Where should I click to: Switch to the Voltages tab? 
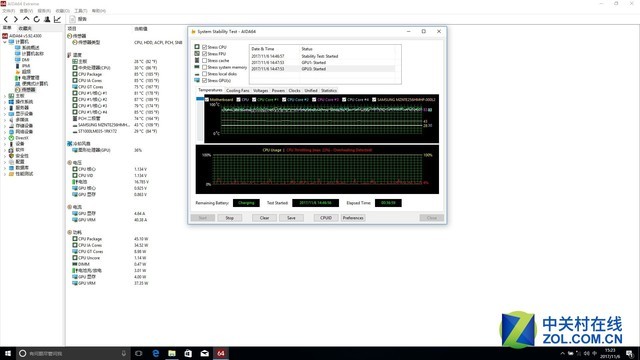click(x=260, y=91)
